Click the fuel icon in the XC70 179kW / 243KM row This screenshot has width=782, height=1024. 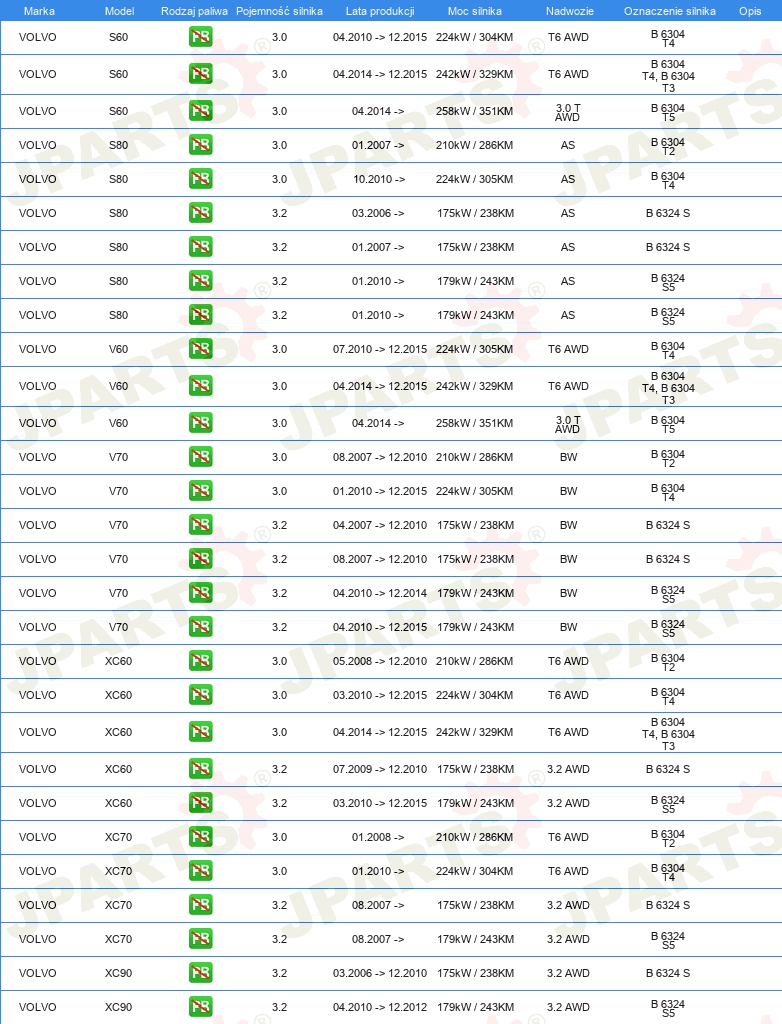click(201, 939)
